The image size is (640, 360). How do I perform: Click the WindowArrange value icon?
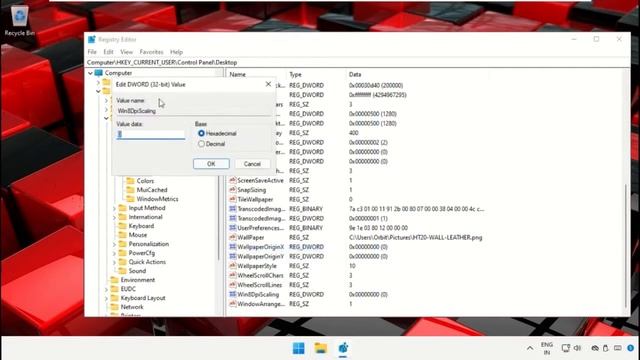pos(233,304)
